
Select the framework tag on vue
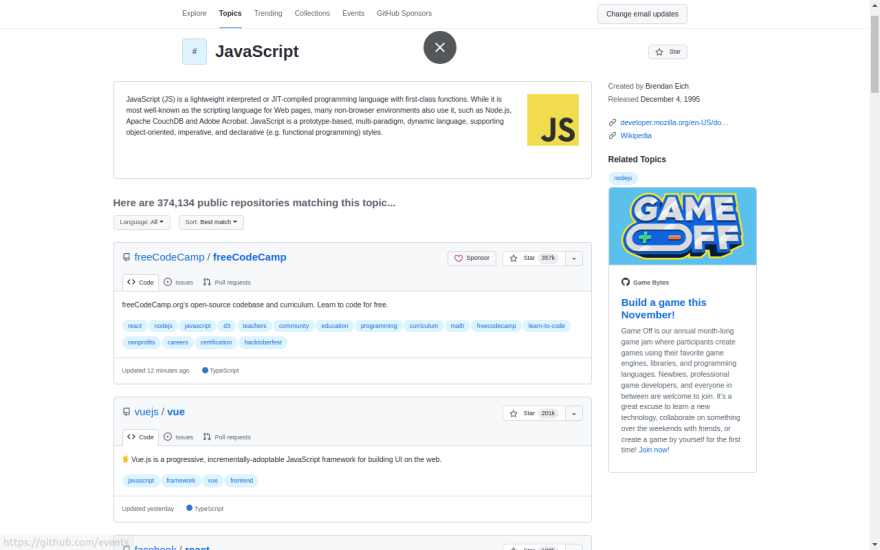(x=181, y=481)
